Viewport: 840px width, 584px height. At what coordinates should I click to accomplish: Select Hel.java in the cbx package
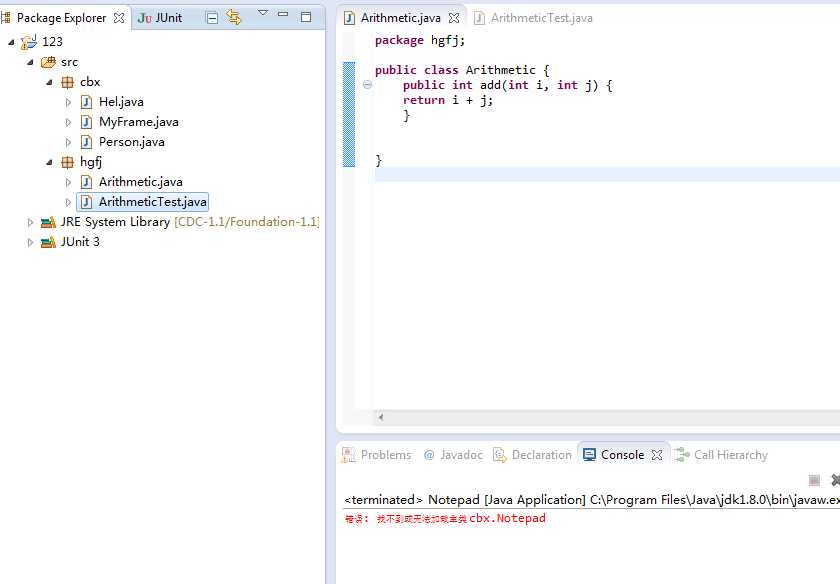pos(120,102)
